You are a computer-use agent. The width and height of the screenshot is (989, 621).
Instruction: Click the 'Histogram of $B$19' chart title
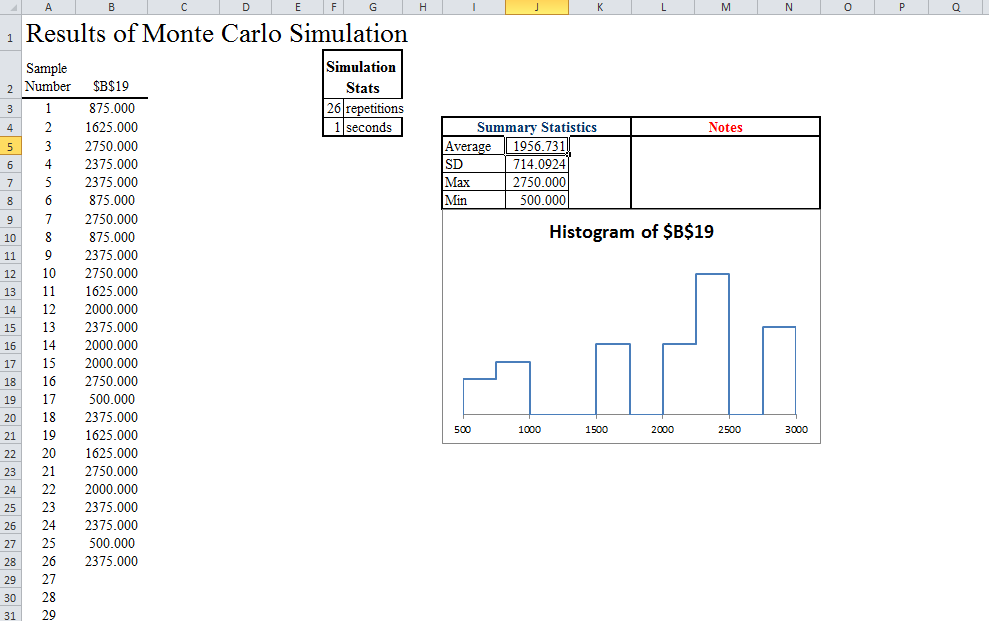point(631,232)
